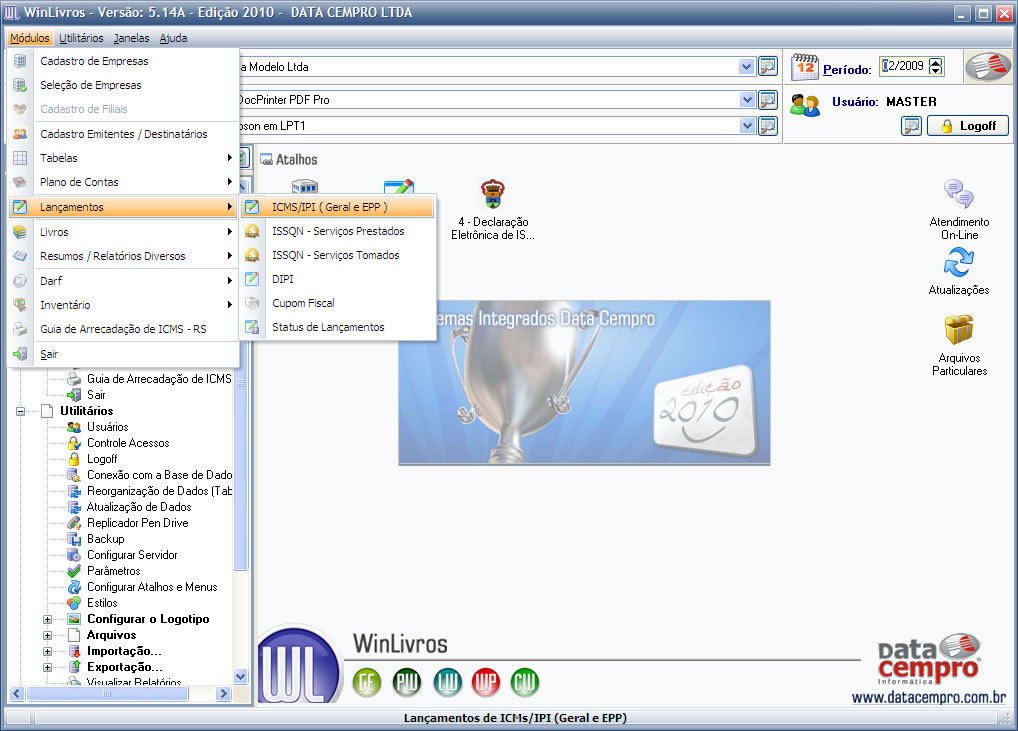Click the magnifier icon next to Logoff
This screenshot has height=731, width=1018.
point(912,126)
